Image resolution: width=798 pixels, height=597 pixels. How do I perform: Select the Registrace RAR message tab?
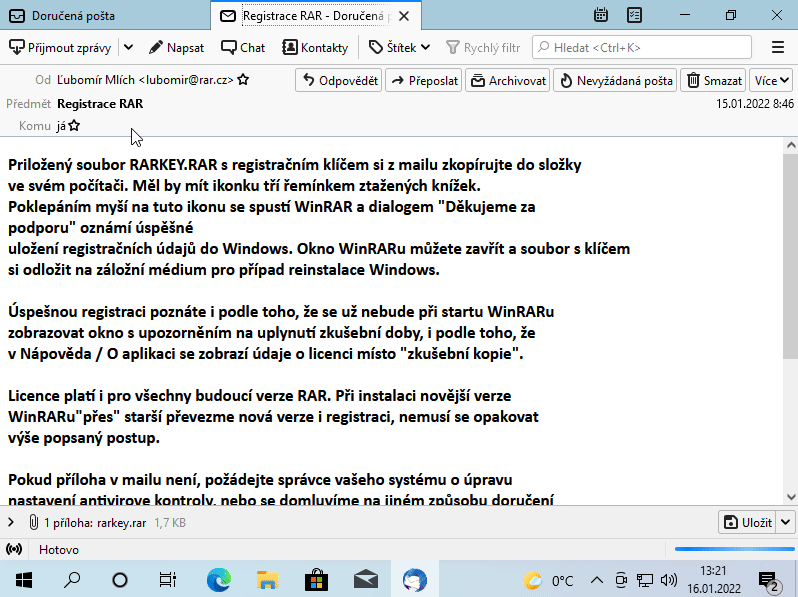(316, 16)
